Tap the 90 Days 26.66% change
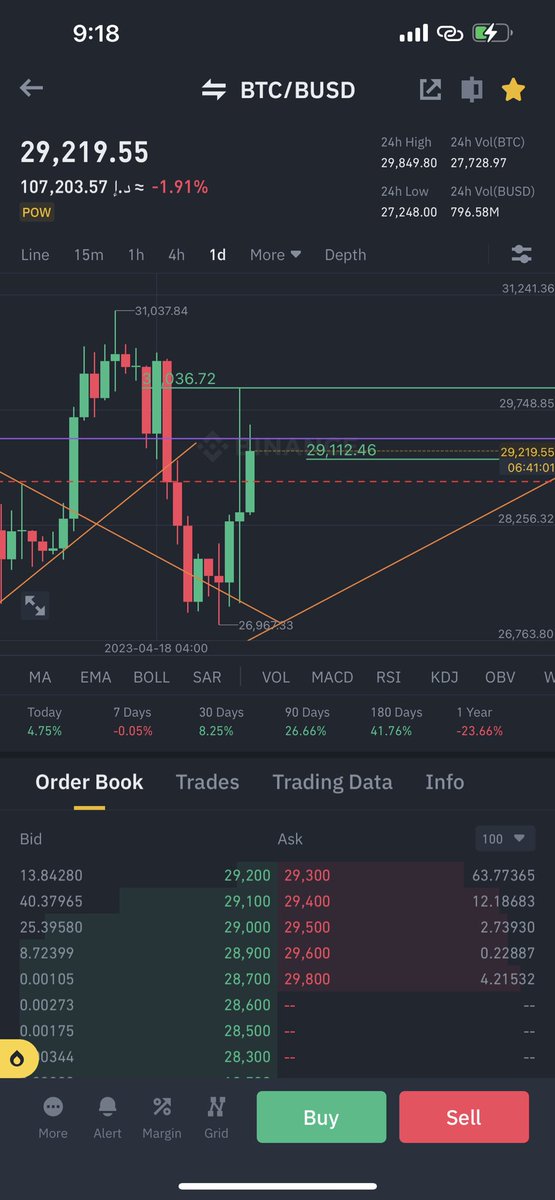The image size is (555, 1200). (x=306, y=721)
